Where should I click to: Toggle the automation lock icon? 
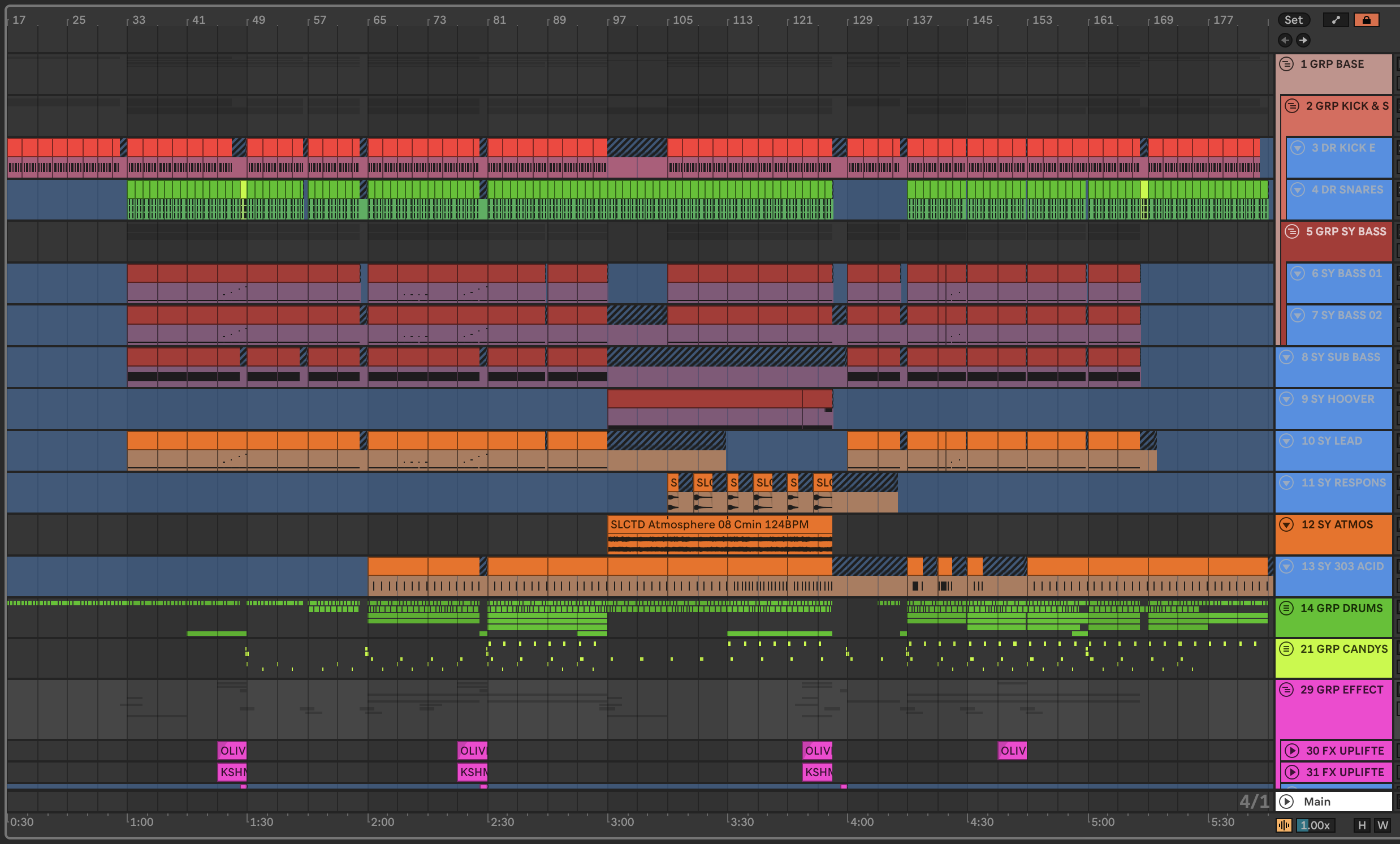click(x=1366, y=20)
